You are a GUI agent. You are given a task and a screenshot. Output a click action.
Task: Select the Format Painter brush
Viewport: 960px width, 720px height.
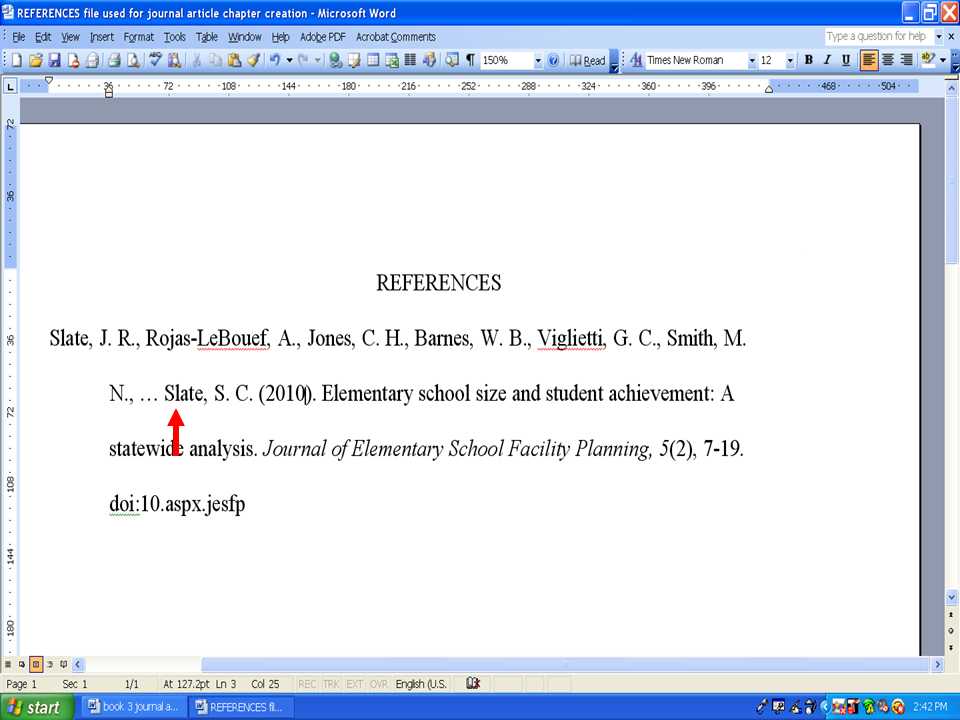[253, 60]
